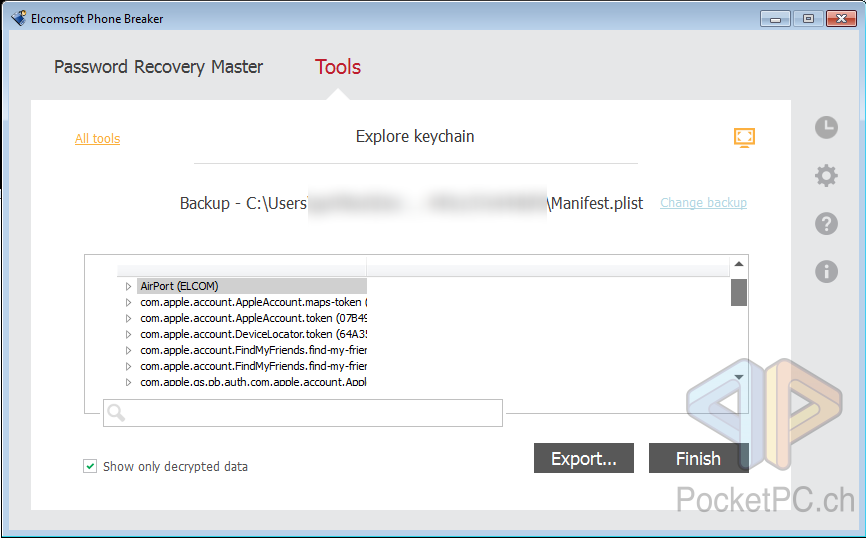
Task: Click the Elcomsoft Phone Breaker title icon
Action: click(18, 18)
